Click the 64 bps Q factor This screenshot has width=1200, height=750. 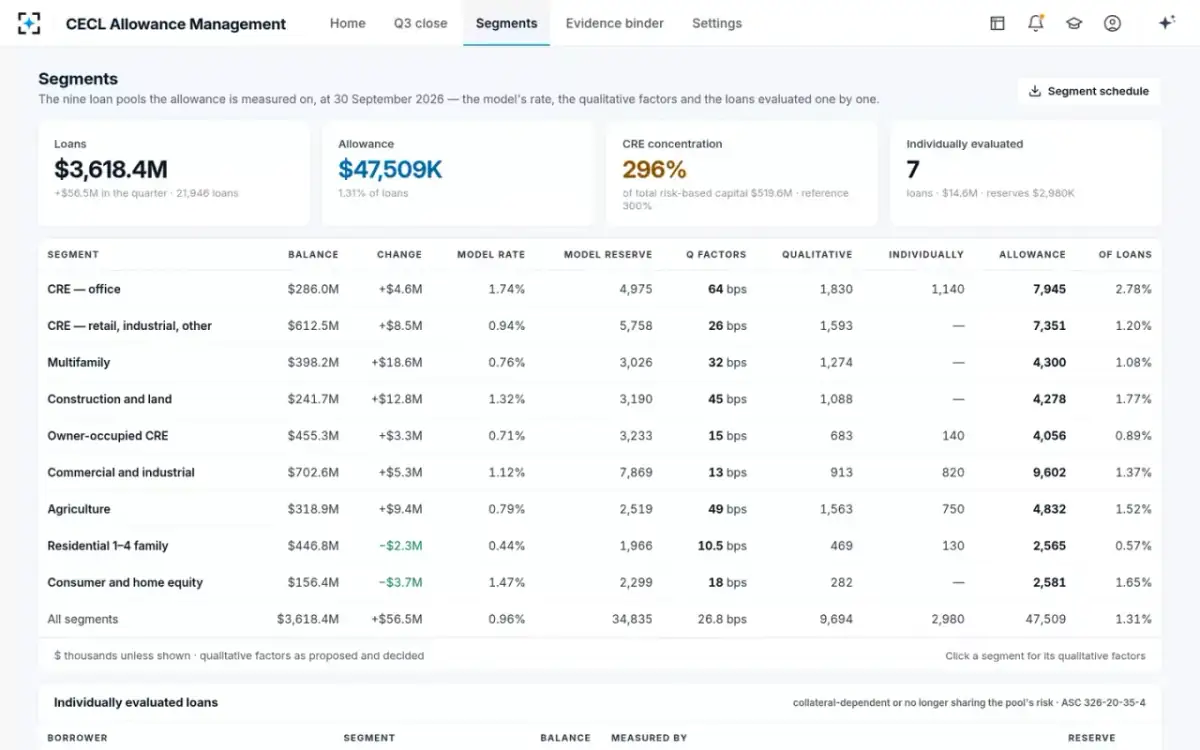pos(727,289)
